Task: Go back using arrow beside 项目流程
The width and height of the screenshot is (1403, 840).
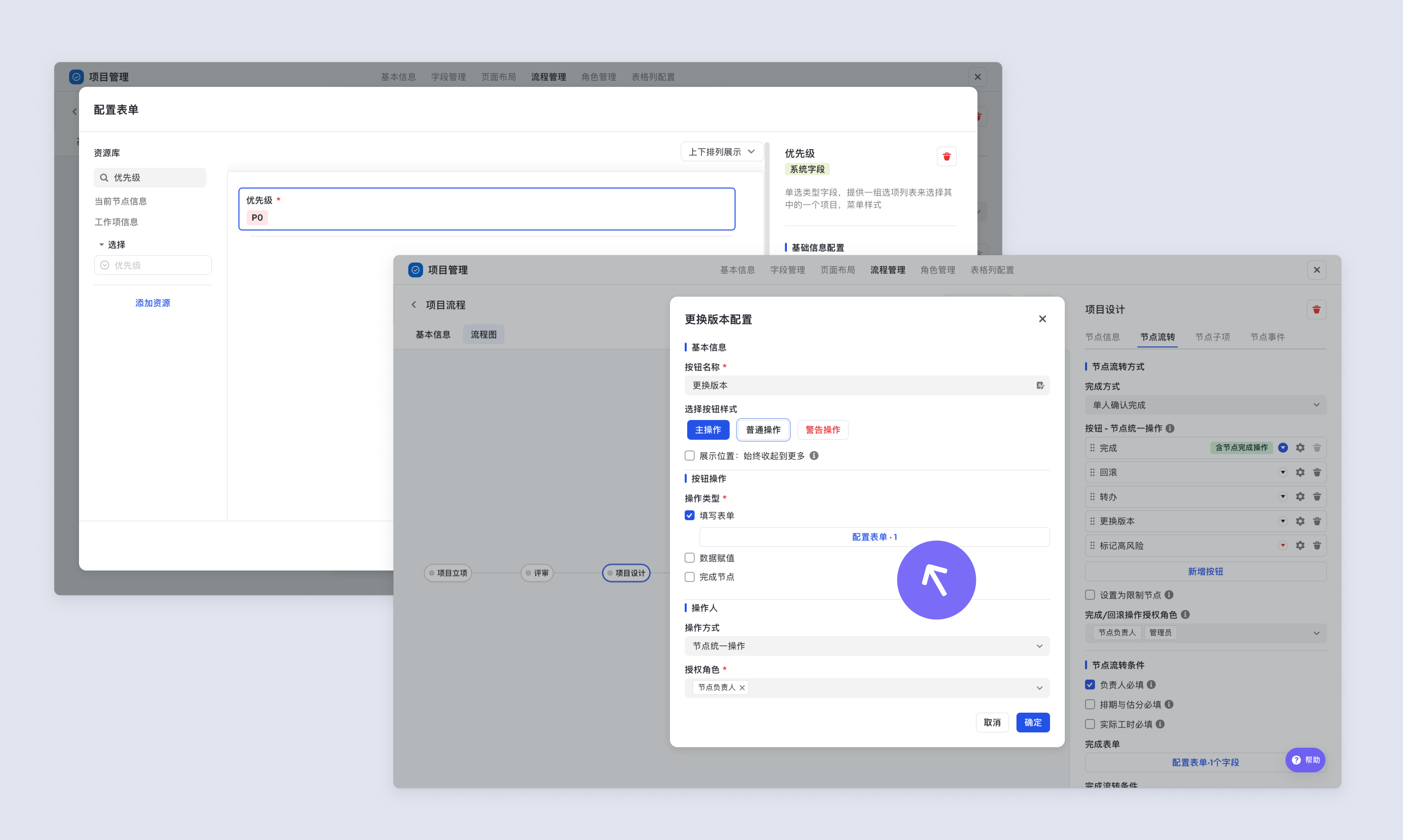Action: coord(414,305)
